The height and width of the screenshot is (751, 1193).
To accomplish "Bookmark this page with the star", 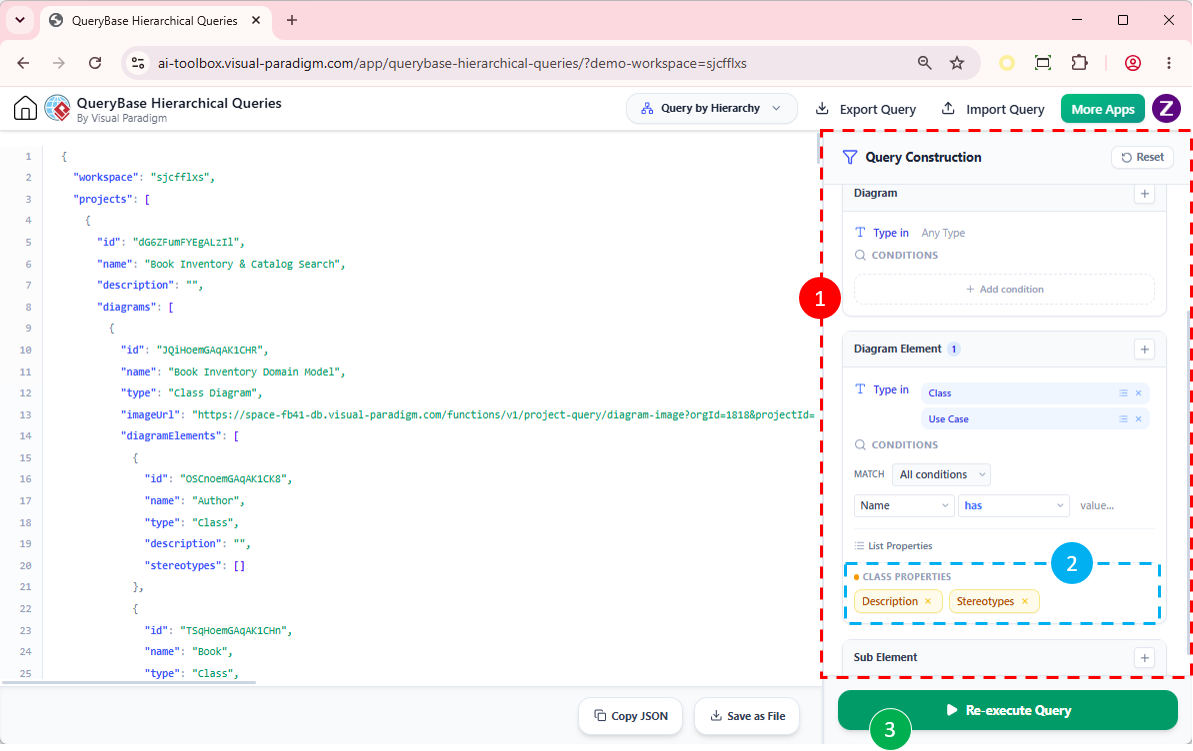I will point(957,63).
